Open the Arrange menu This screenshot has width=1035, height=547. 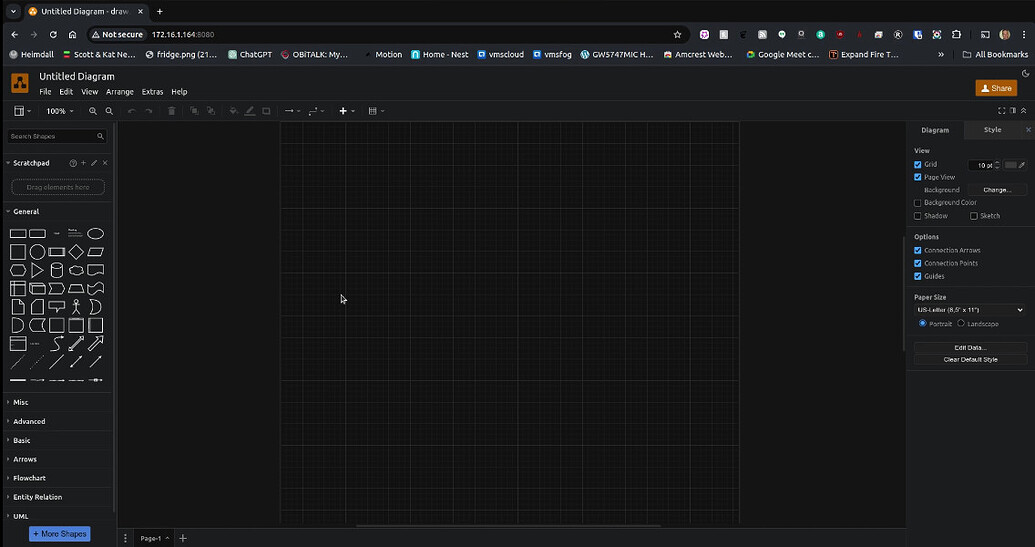[119, 92]
